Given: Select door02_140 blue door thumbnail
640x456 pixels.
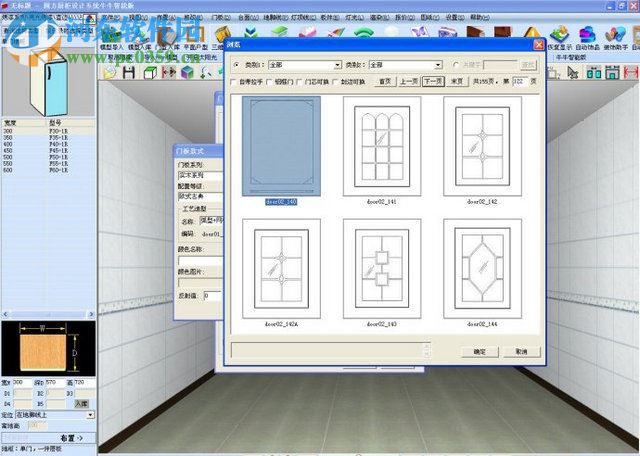Looking at the screenshot, I should click(x=281, y=146).
